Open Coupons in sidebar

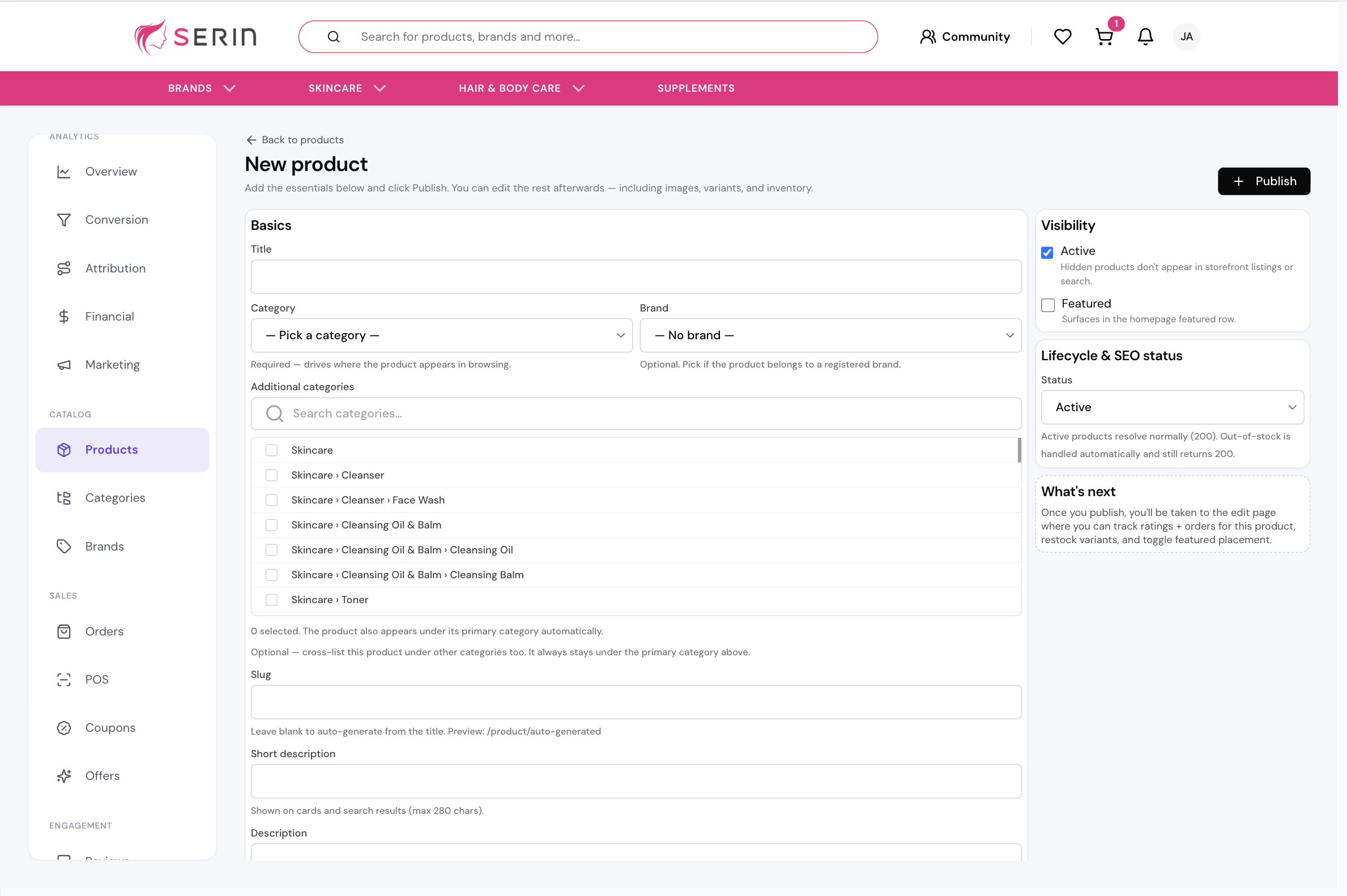(122, 727)
